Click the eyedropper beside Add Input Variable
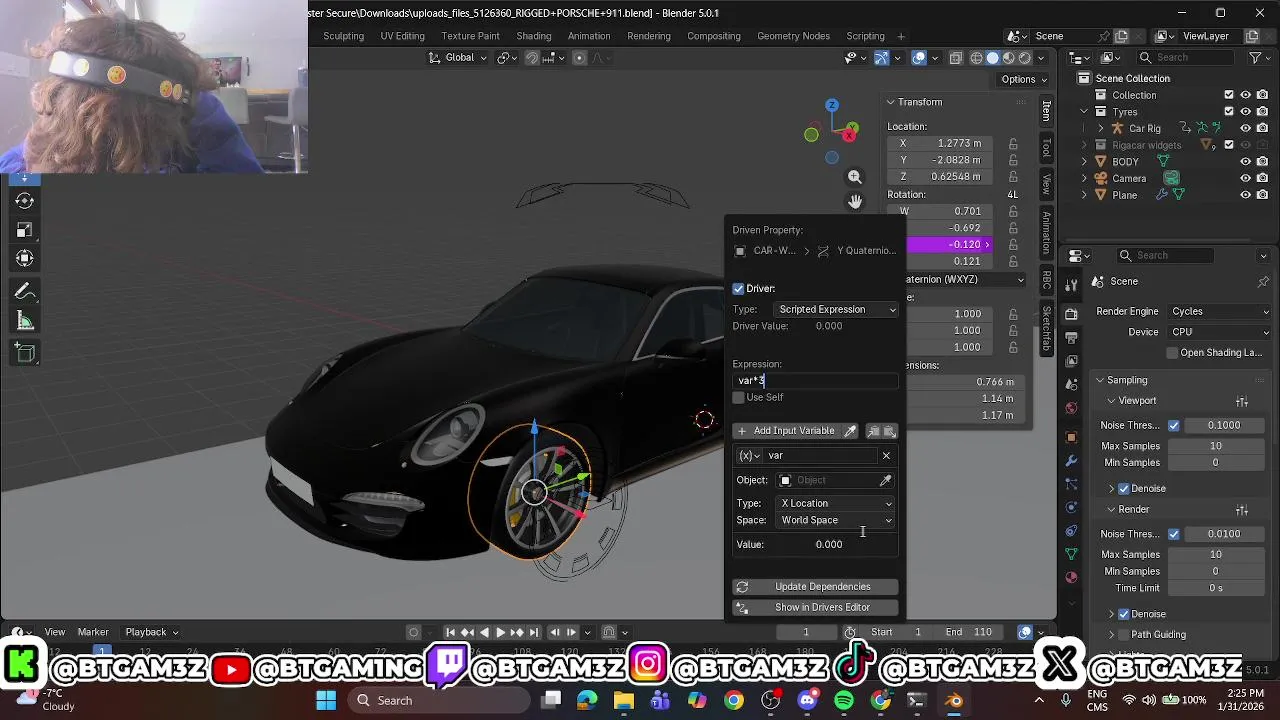 coord(850,431)
